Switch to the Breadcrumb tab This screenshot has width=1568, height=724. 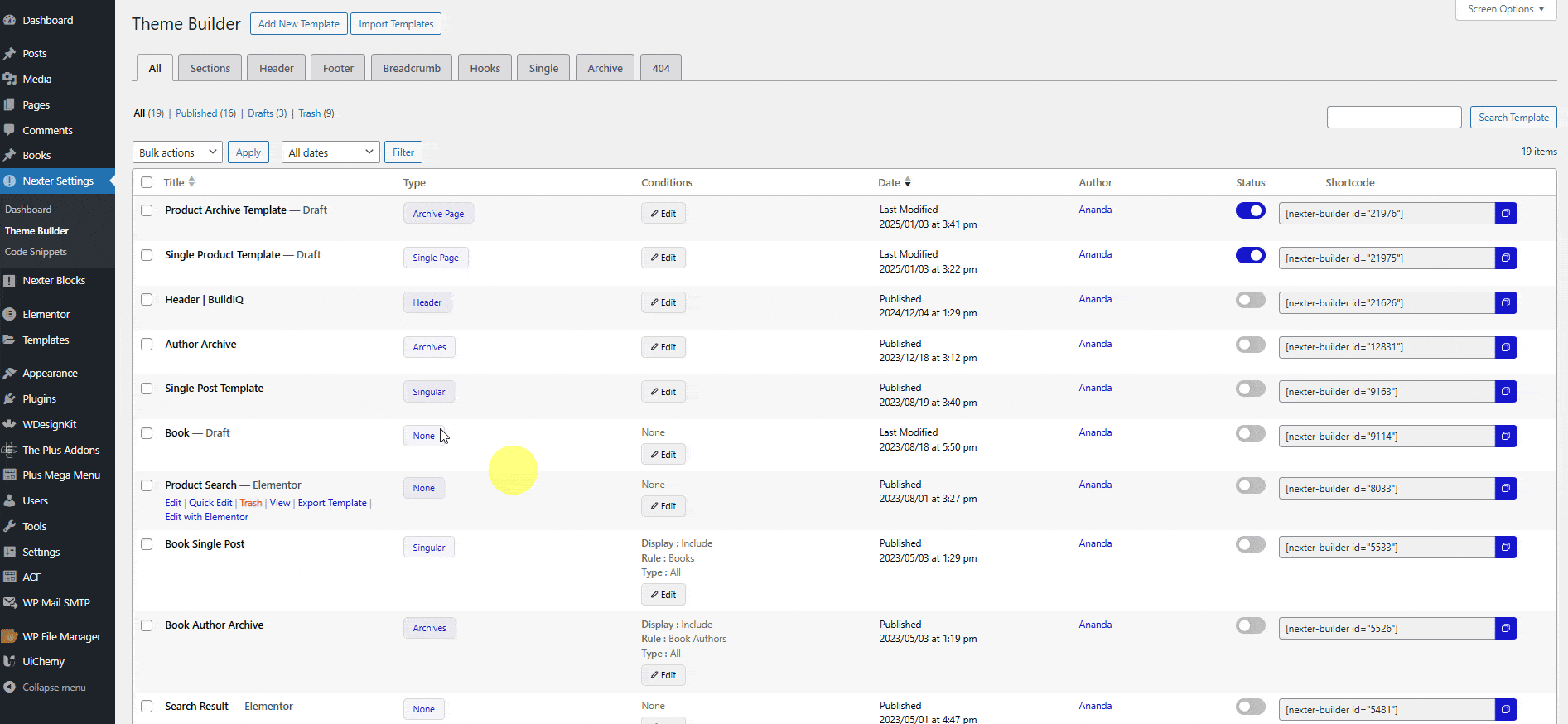[412, 68]
